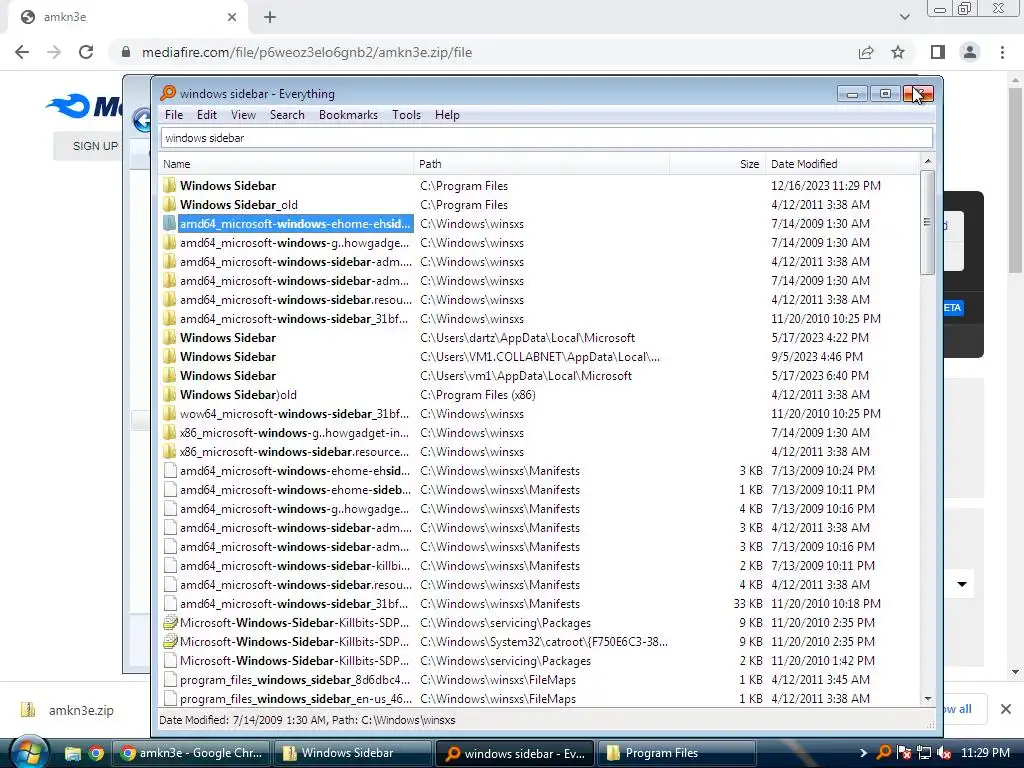Select the Windows Sidebar)old folder icon
This screenshot has height=768, width=1024.
[170, 395]
